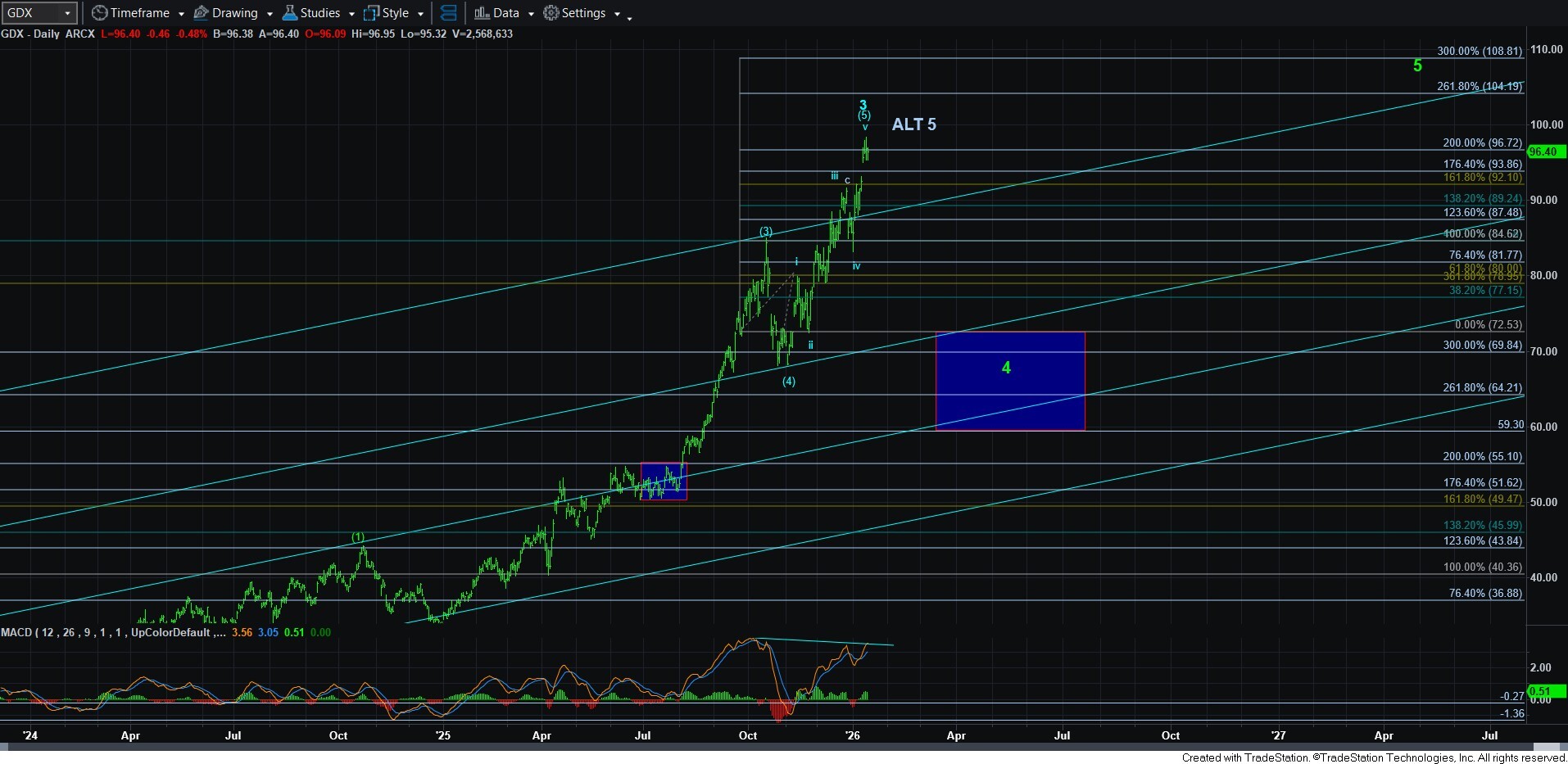Click the Timeframe clock icon
This screenshot has height=764, width=1568.
click(x=99, y=13)
